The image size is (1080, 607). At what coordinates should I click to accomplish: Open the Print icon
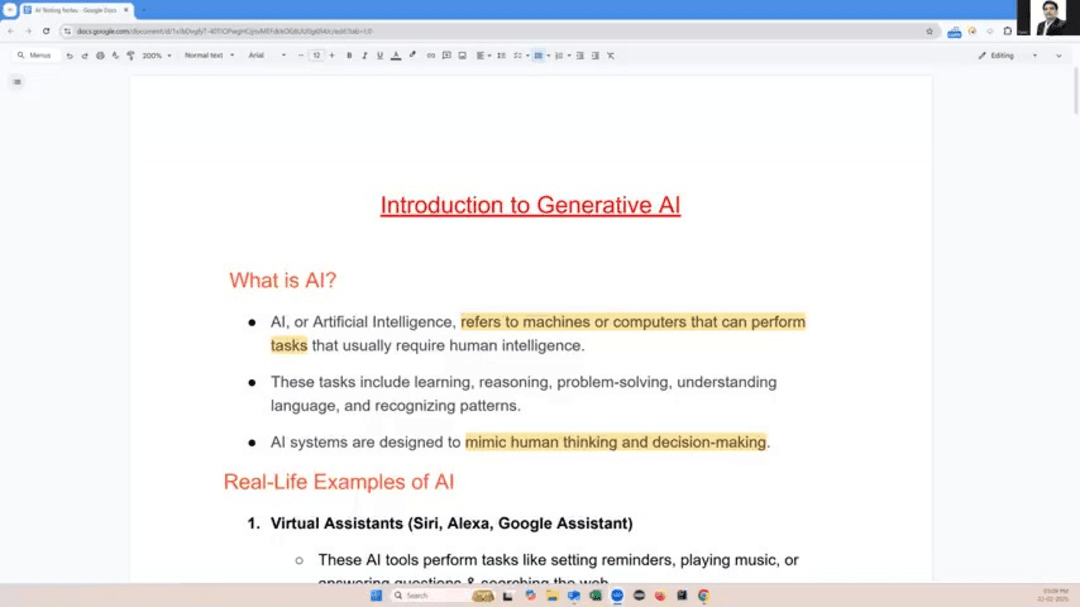click(x=99, y=55)
